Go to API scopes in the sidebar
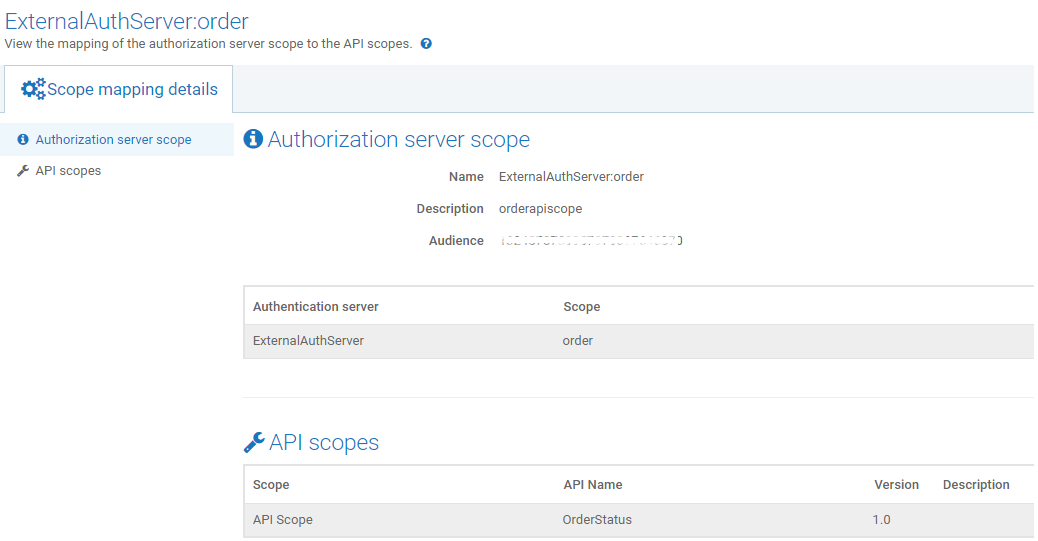 point(68,171)
